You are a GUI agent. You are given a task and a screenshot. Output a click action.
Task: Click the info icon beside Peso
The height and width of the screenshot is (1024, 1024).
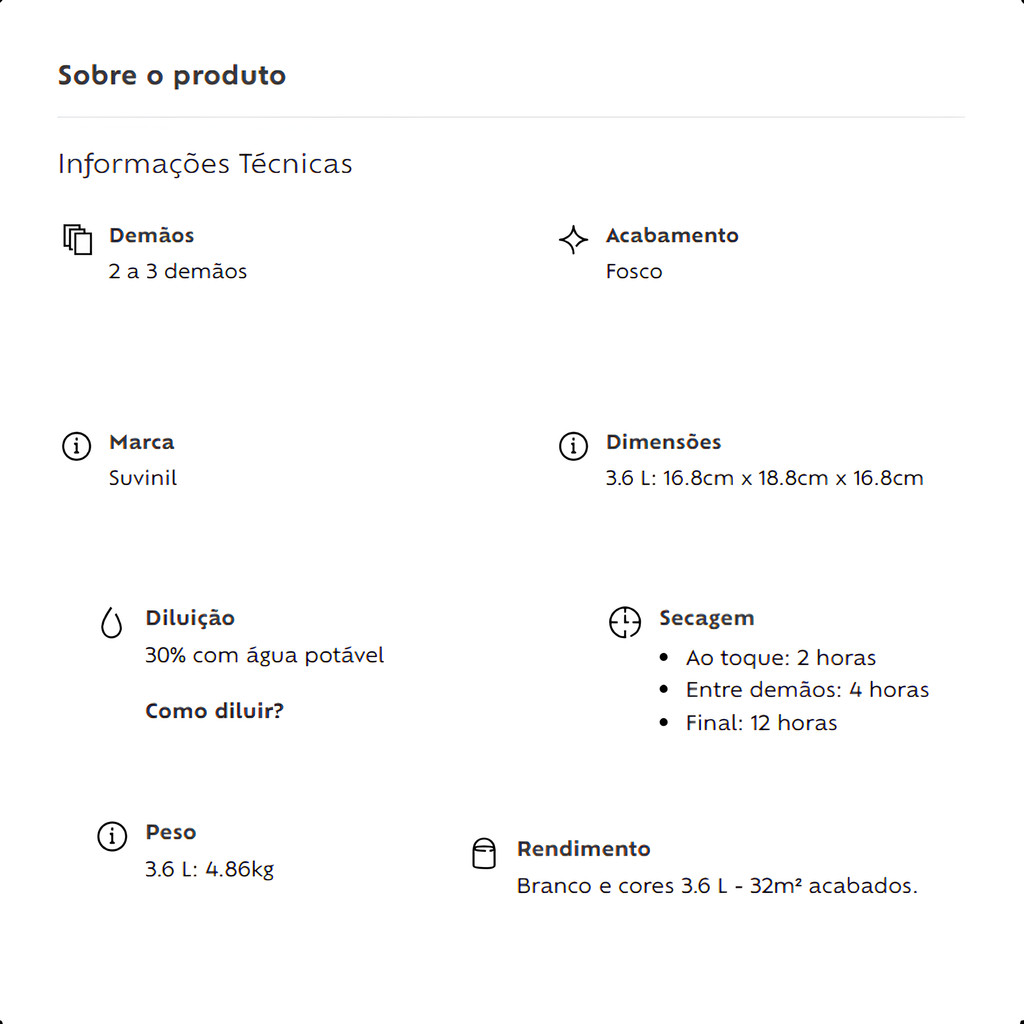(x=112, y=836)
